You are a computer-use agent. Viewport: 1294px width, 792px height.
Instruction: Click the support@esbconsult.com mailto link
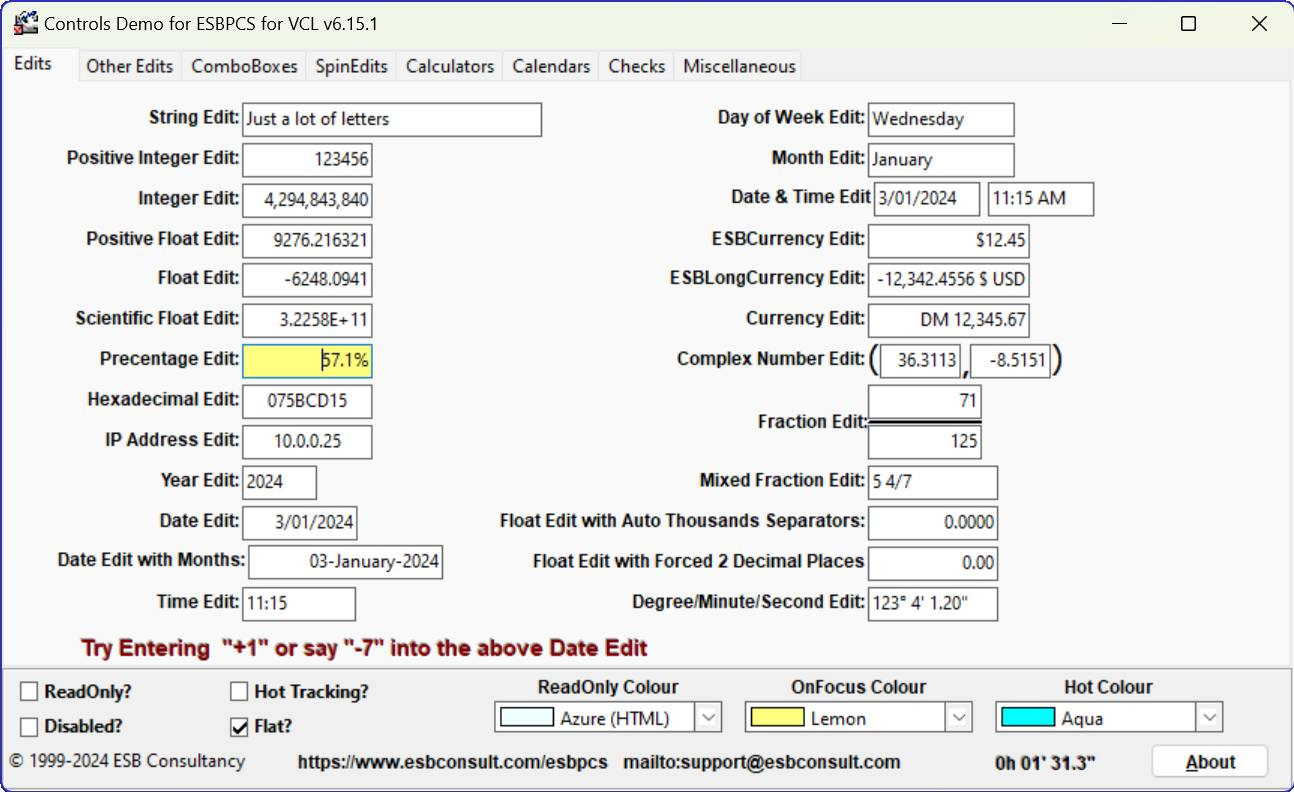click(762, 762)
